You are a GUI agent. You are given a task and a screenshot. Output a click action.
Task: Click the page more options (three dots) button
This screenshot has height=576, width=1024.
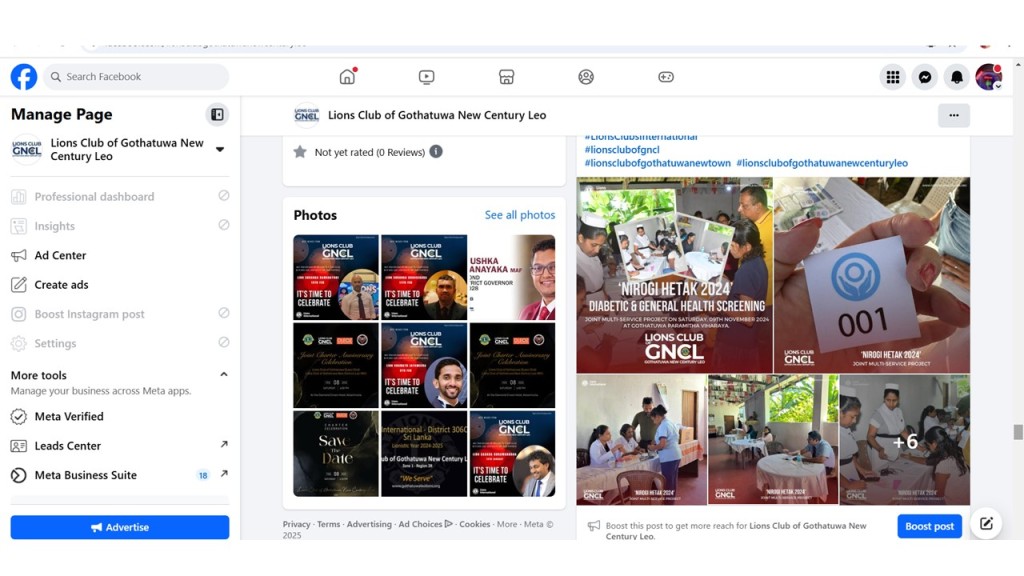953,116
